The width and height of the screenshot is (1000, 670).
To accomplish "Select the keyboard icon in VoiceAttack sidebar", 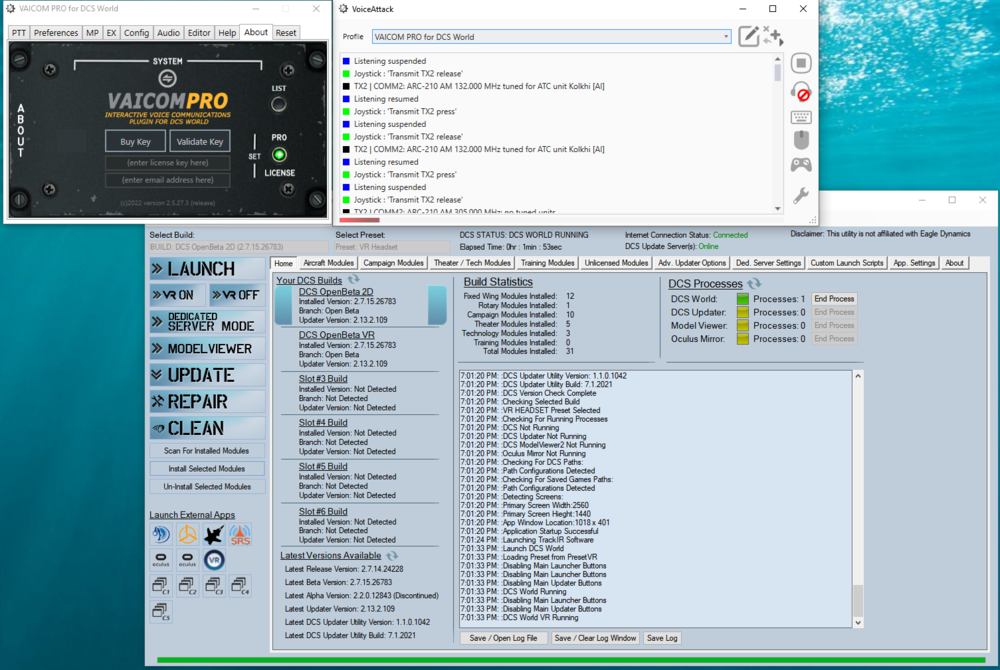I will click(800, 116).
